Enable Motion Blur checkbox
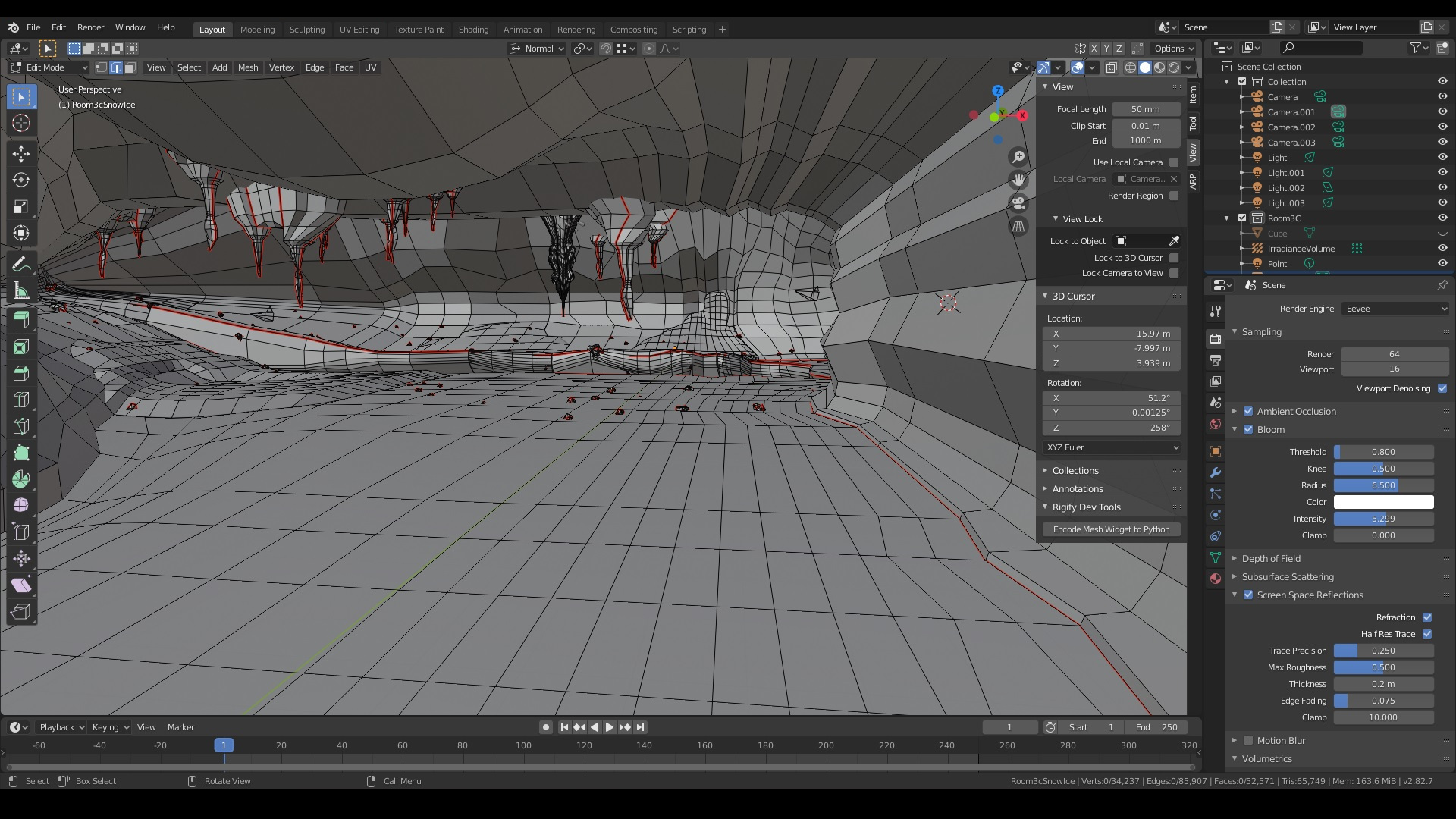Screen dimensions: 1456x819 tap(1248, 740)
